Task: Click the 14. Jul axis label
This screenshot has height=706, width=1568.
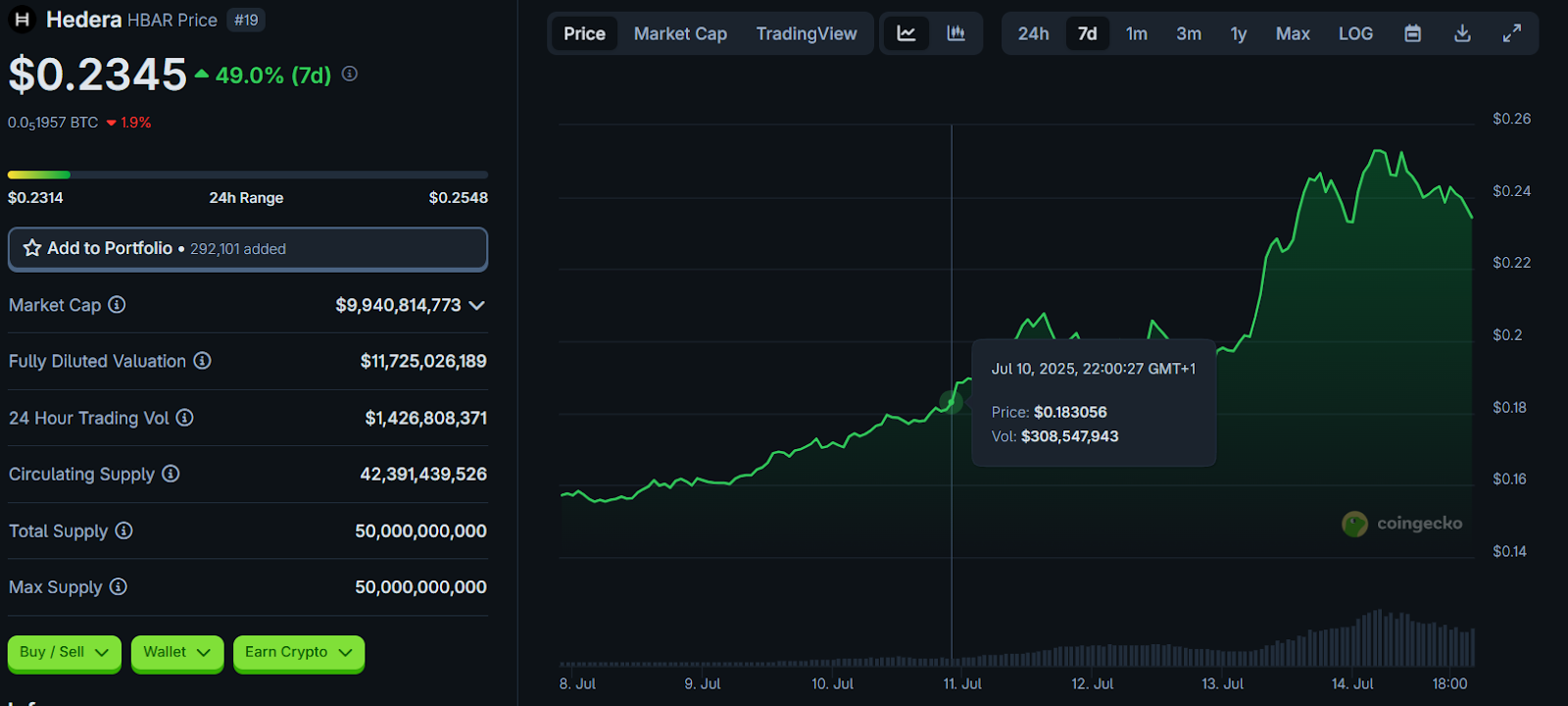Action: 1352,683
